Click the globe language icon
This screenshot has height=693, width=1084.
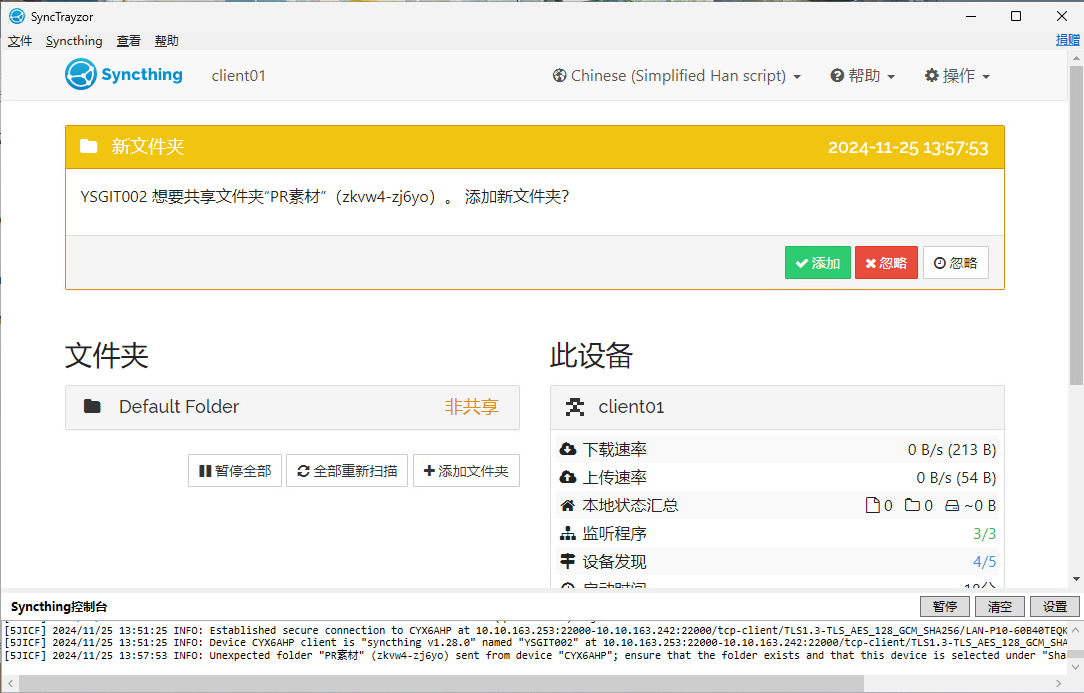(x=559, y=75)
